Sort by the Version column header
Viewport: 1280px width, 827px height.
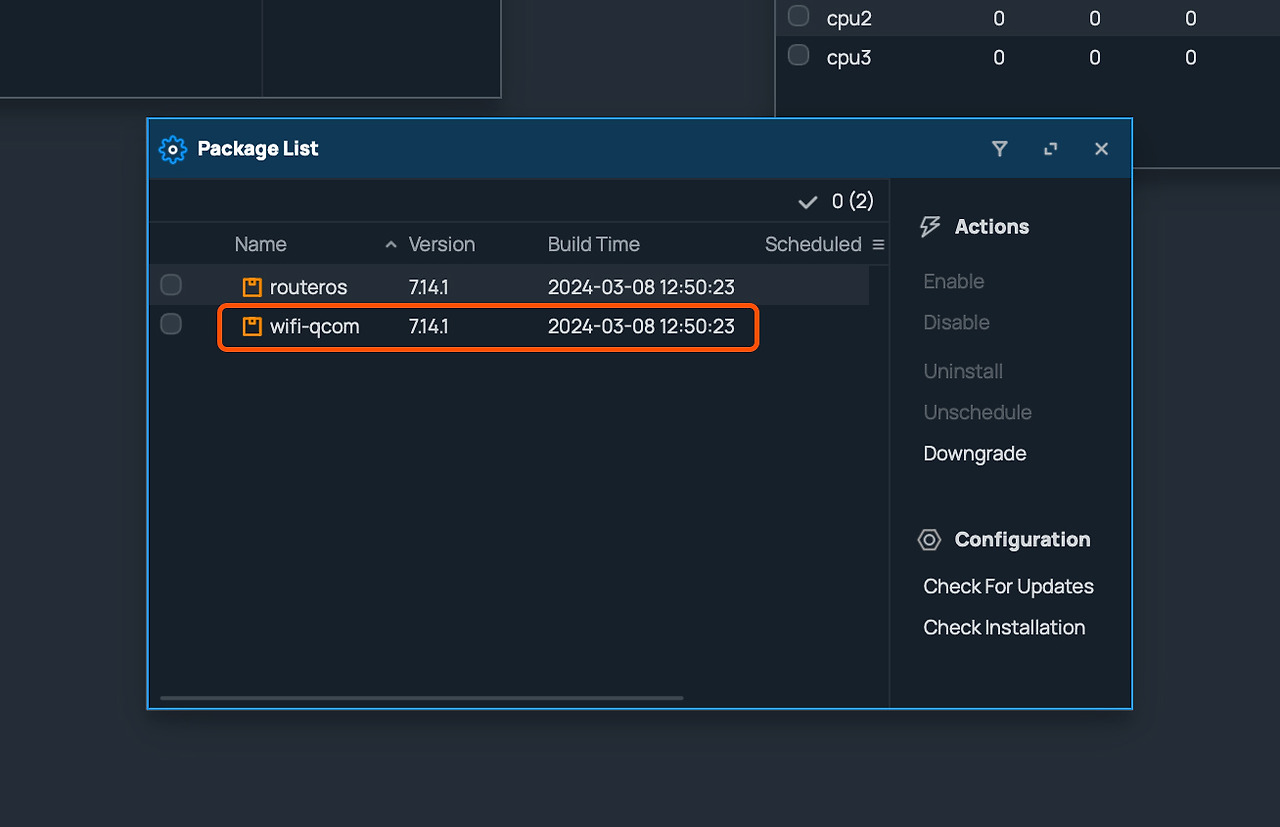click(442, 245)
